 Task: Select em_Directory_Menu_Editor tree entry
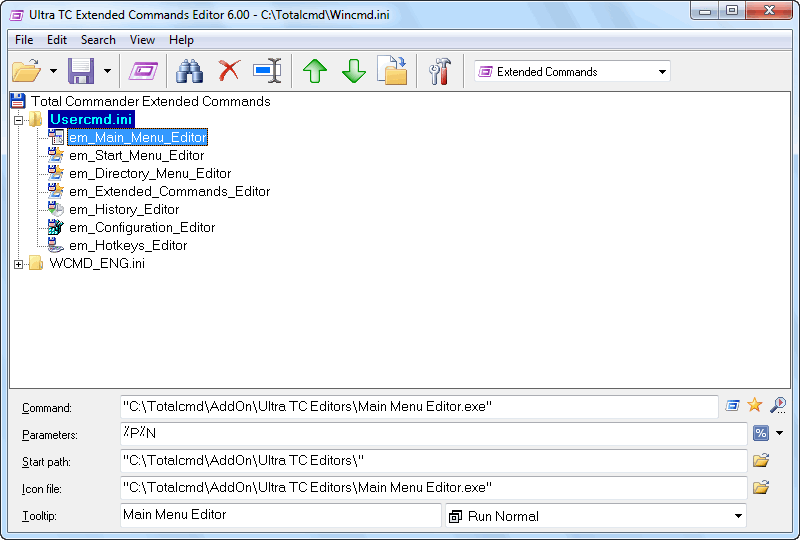(x=150, y=174)
